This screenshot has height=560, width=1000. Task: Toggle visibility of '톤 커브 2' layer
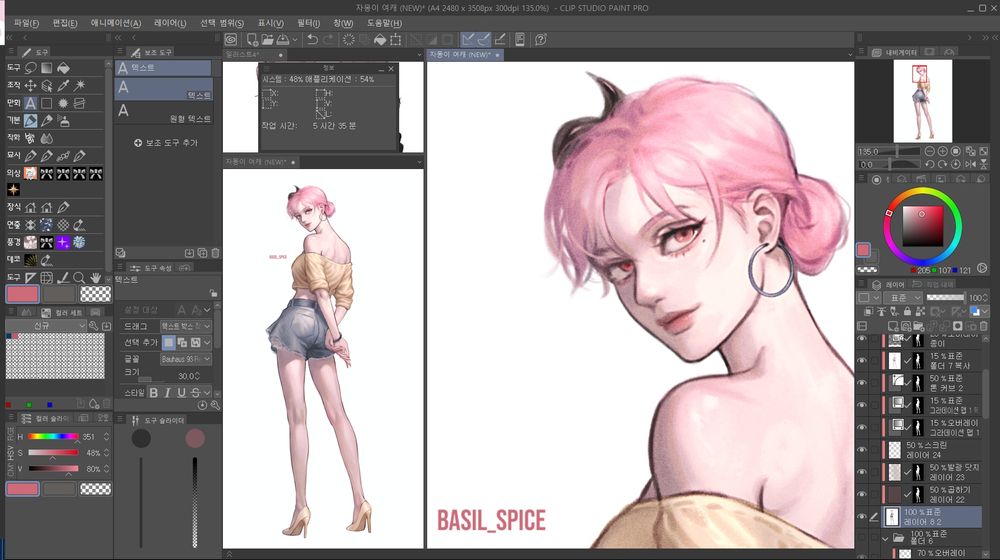pyautogui.click(x=862, y=383)
